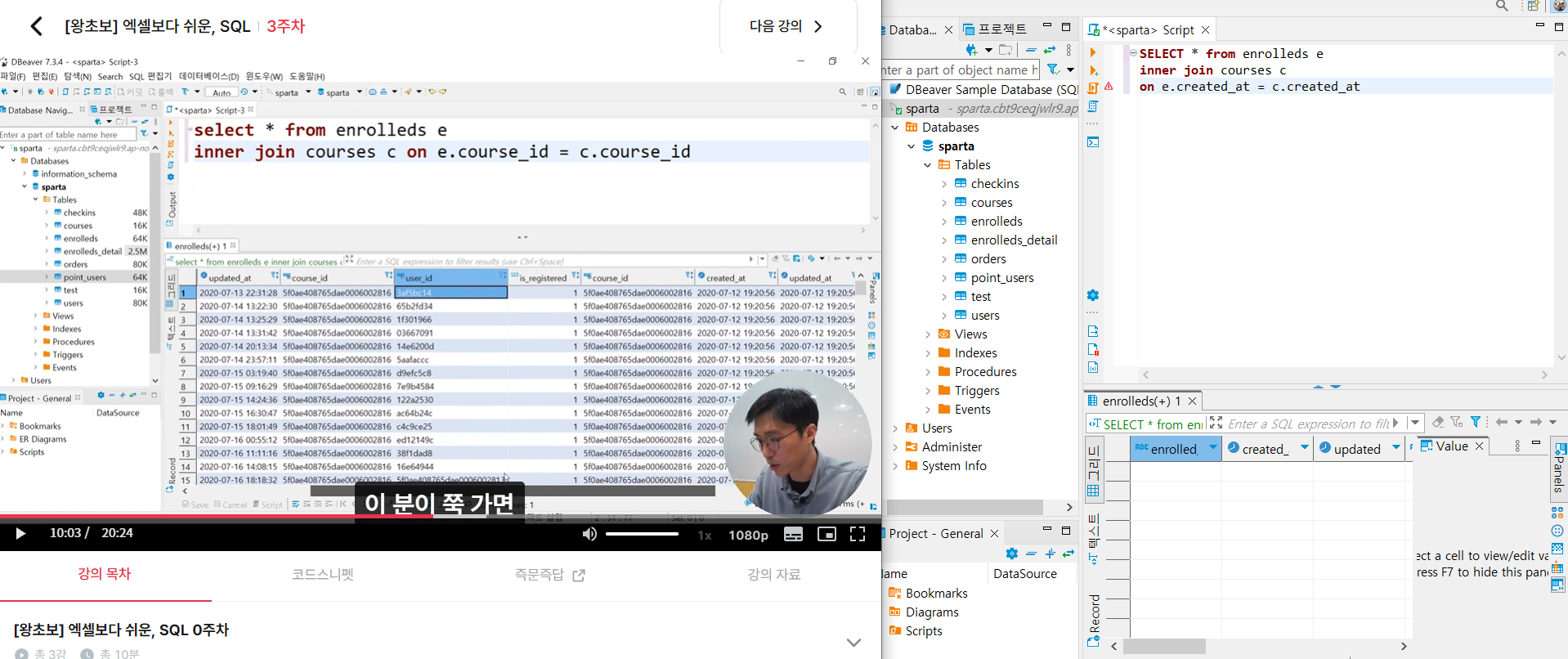Select the courses table in navigator
Screen dimensions: 1568x659
point(991,203)
